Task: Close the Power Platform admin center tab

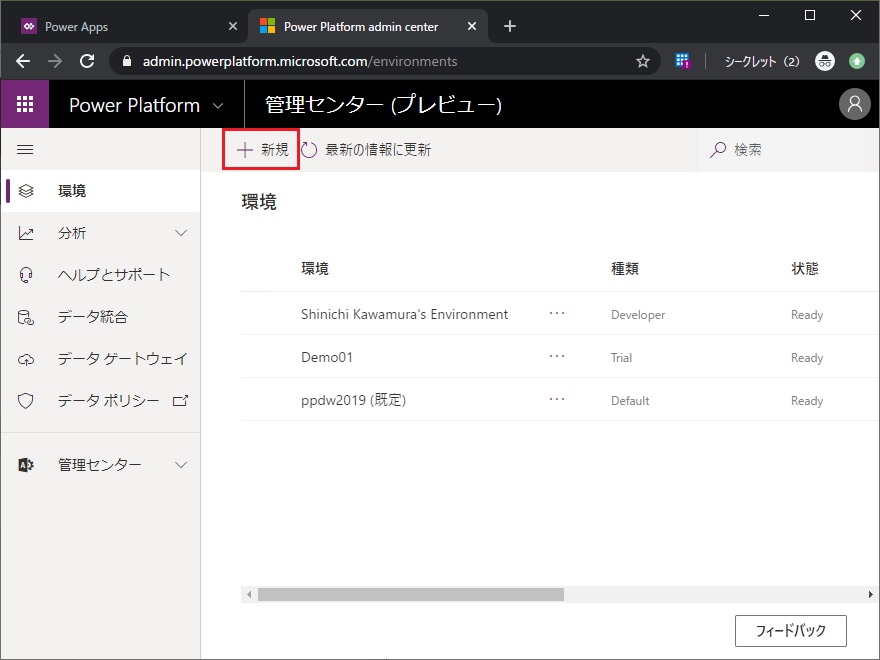Action: coord(472,26)
